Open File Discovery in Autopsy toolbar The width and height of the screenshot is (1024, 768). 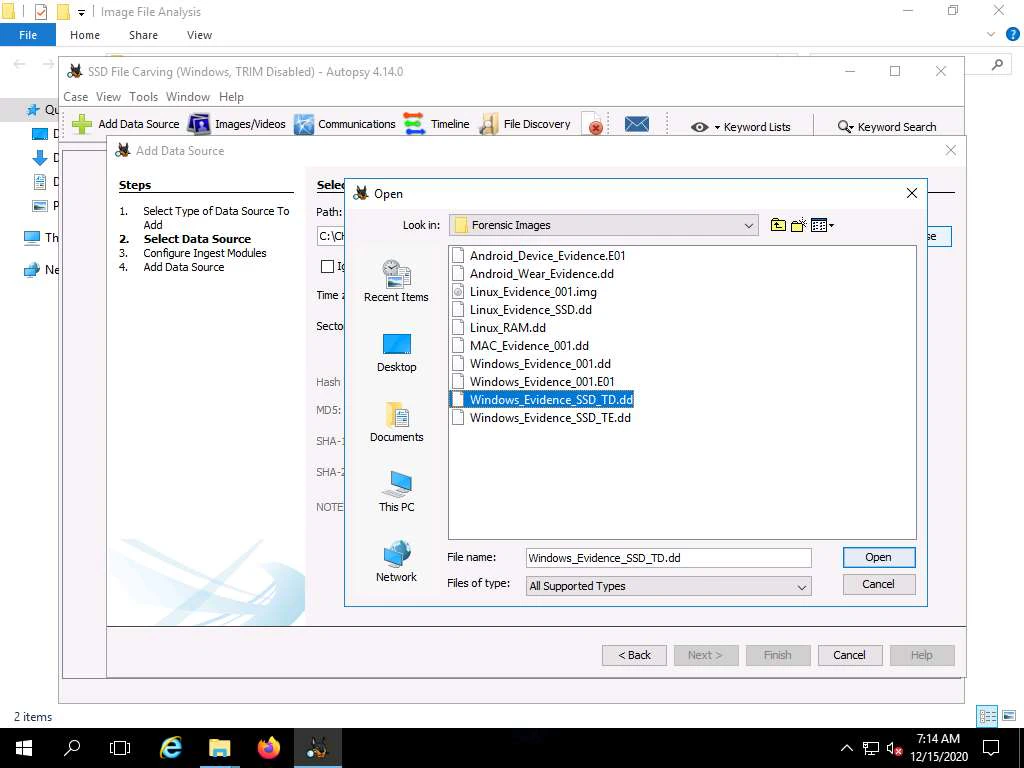pyautogui.click(x=524, y=124)
